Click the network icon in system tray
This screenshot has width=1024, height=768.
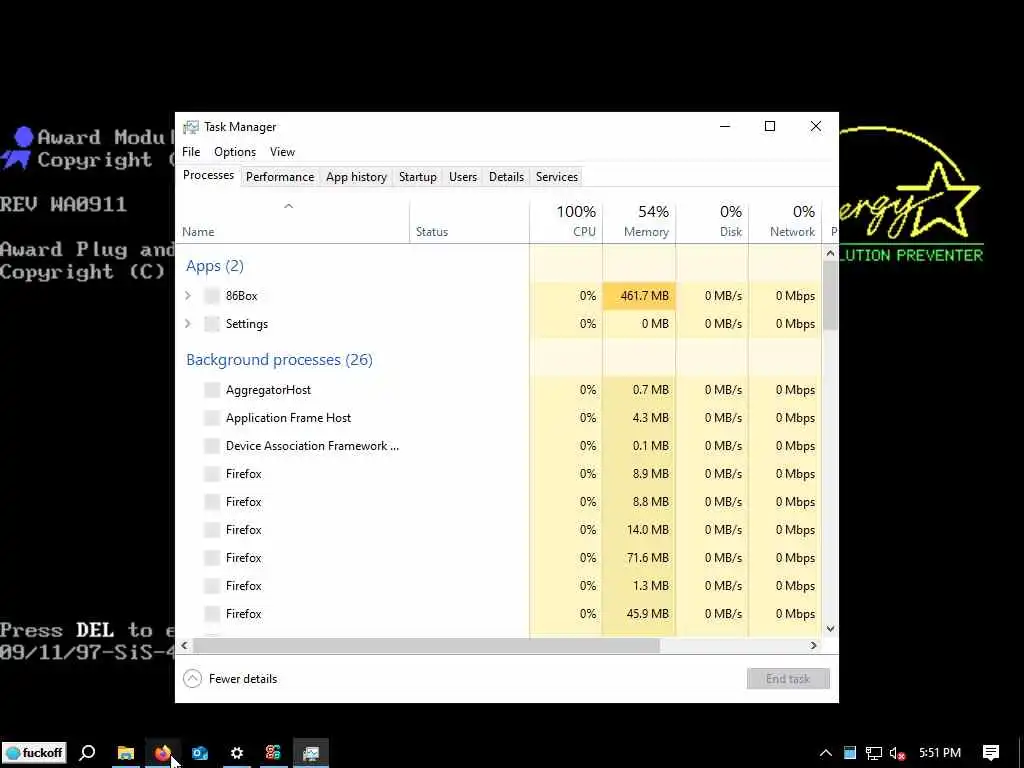[x=874, y=753]
